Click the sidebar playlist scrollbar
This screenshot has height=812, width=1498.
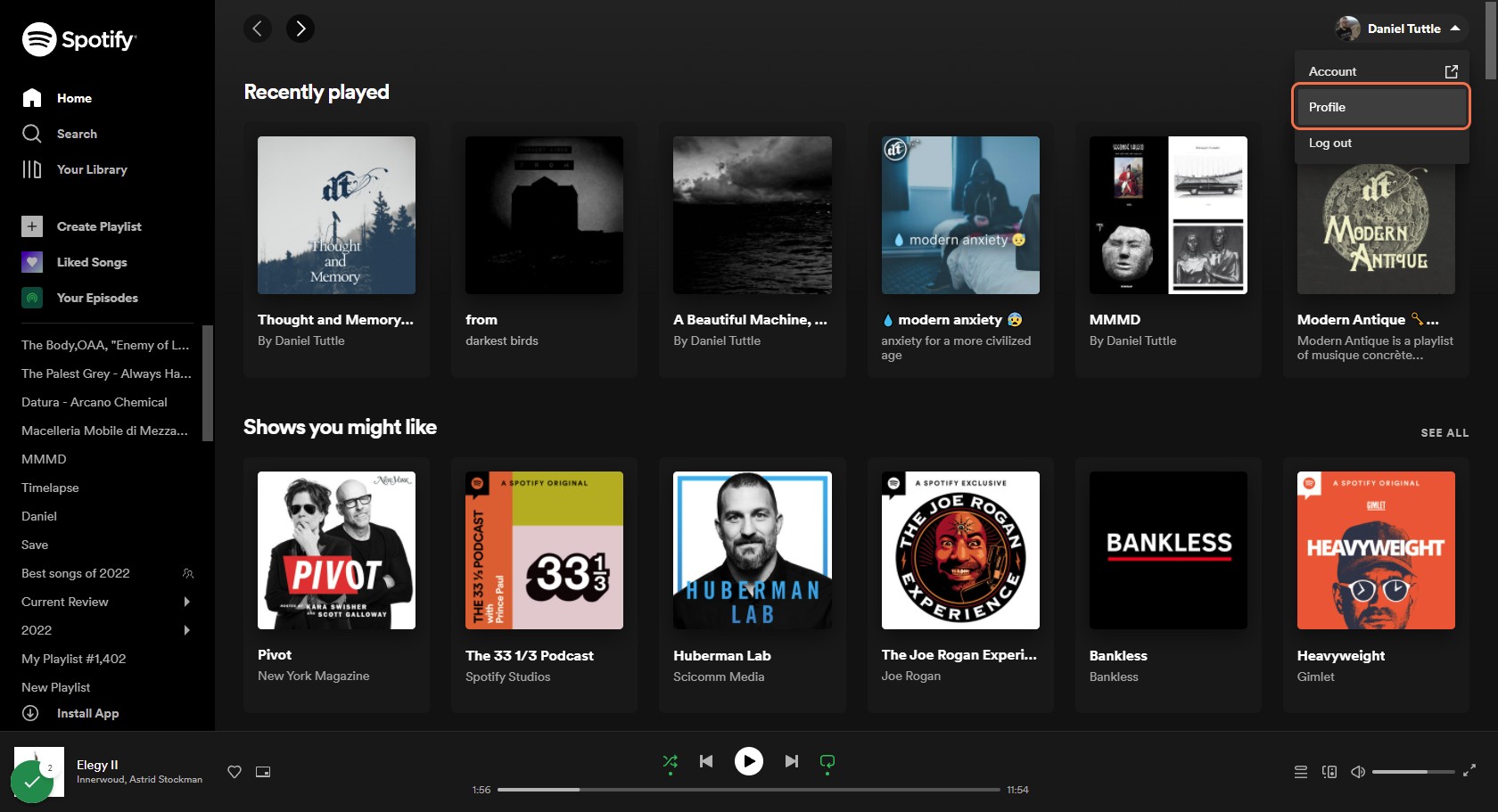208,383
